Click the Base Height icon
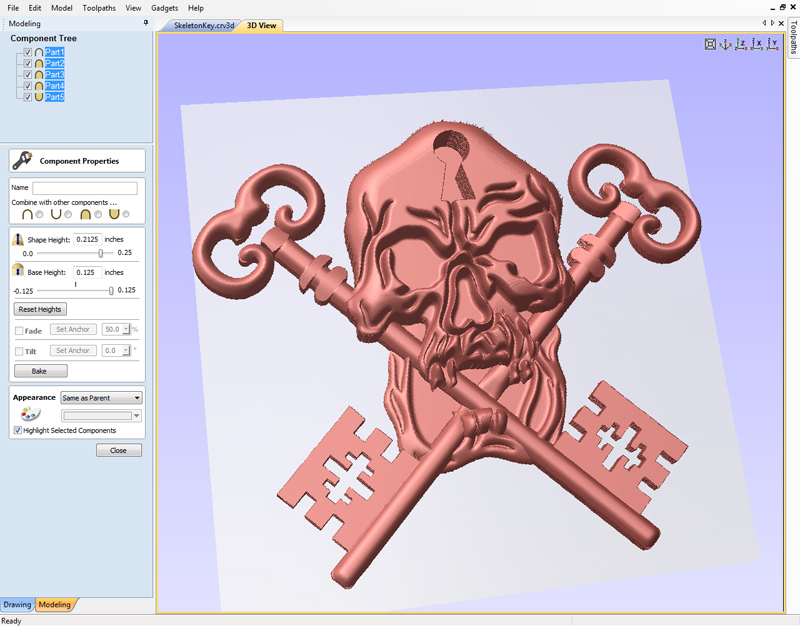Image resolution: width=800 pixels, height=626 pixels. [x=18, y=270]
